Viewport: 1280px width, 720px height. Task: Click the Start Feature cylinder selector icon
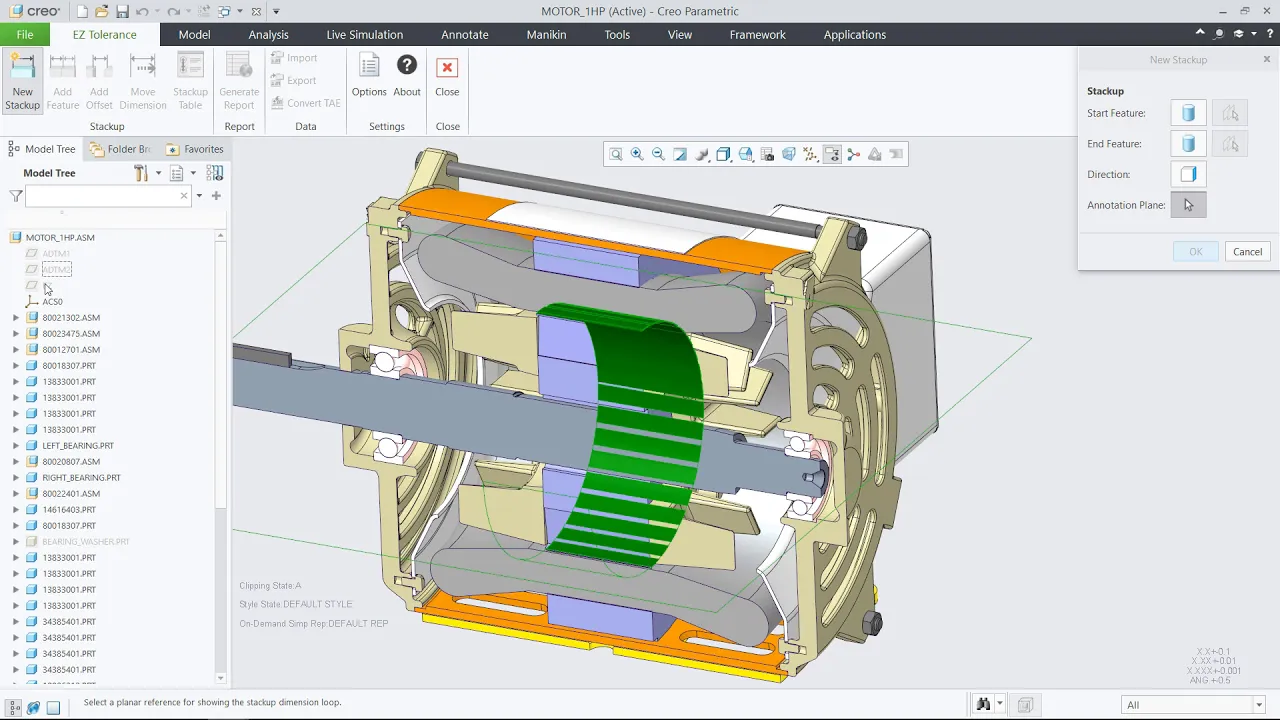(x=1189, y=113)
